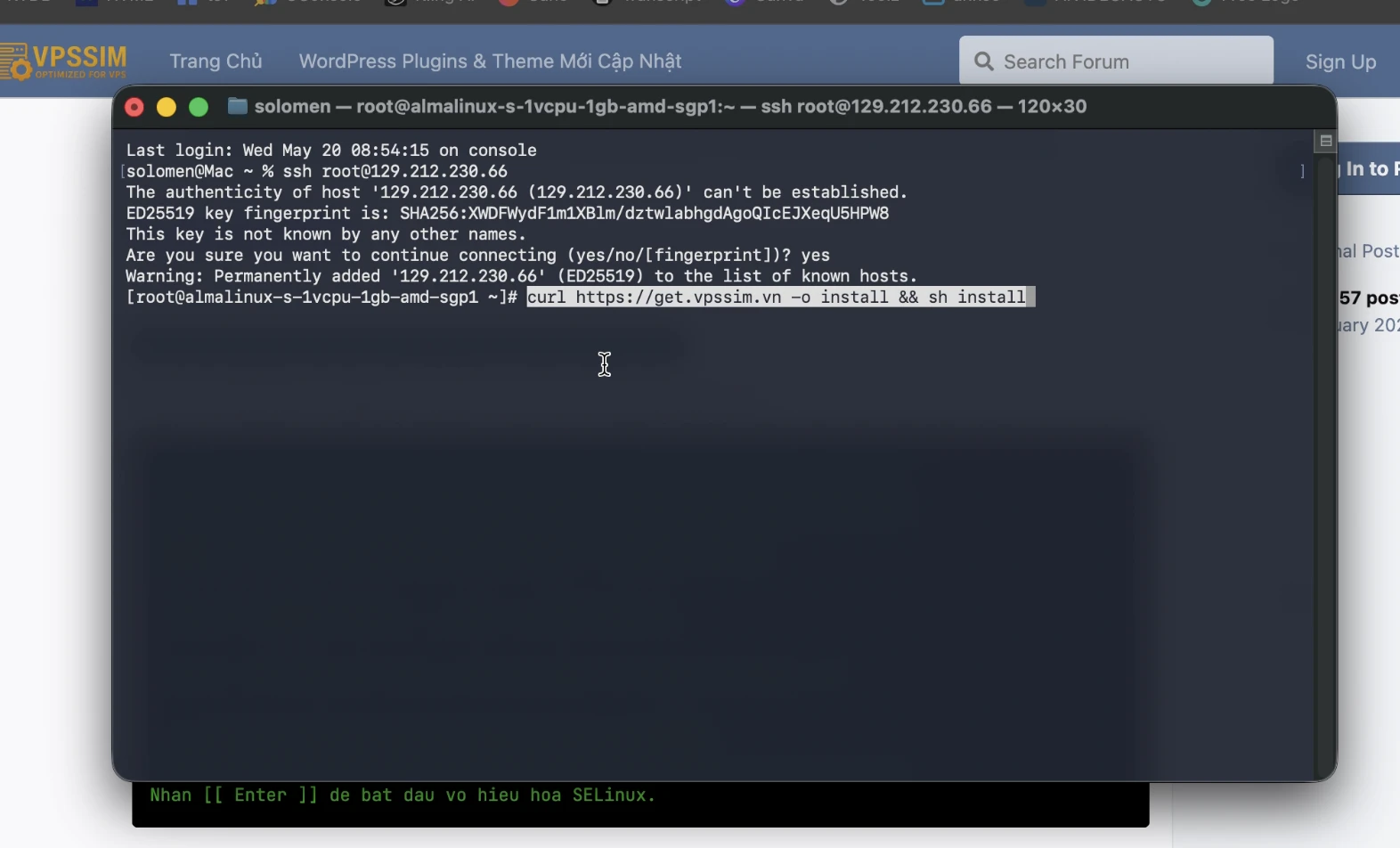This screenshot has height=848, width=1400.
Task: Click the 'authenticity of host' message line
Action: coord(517,192)
